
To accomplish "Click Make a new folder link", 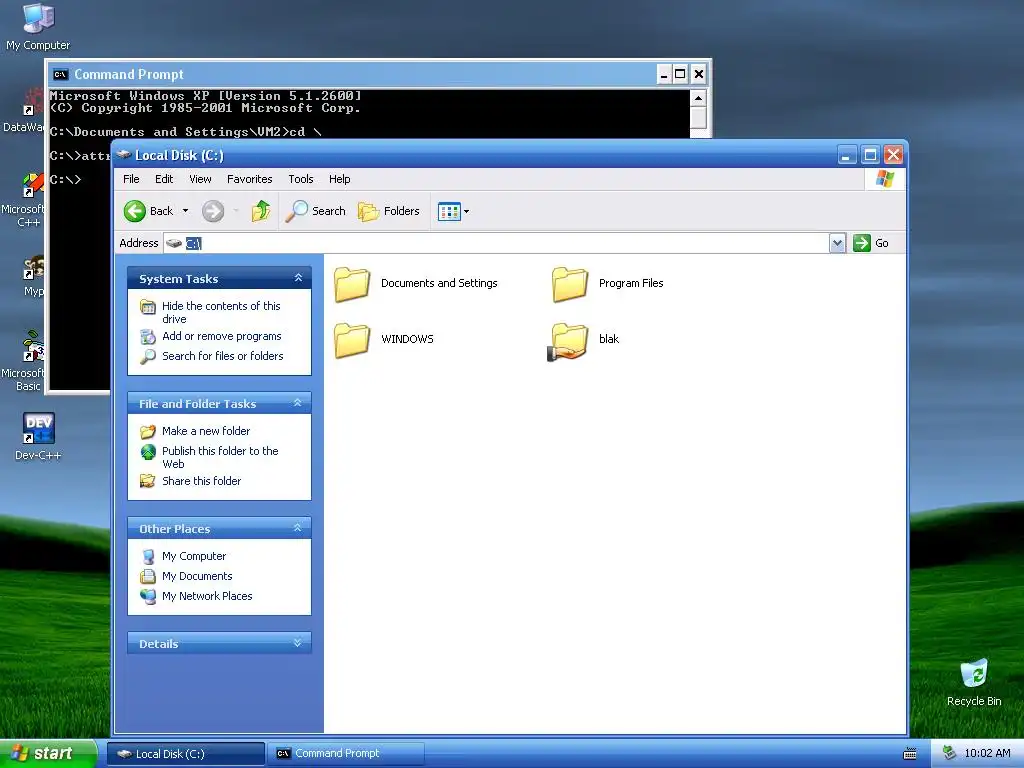I will [x=206, y=431].
